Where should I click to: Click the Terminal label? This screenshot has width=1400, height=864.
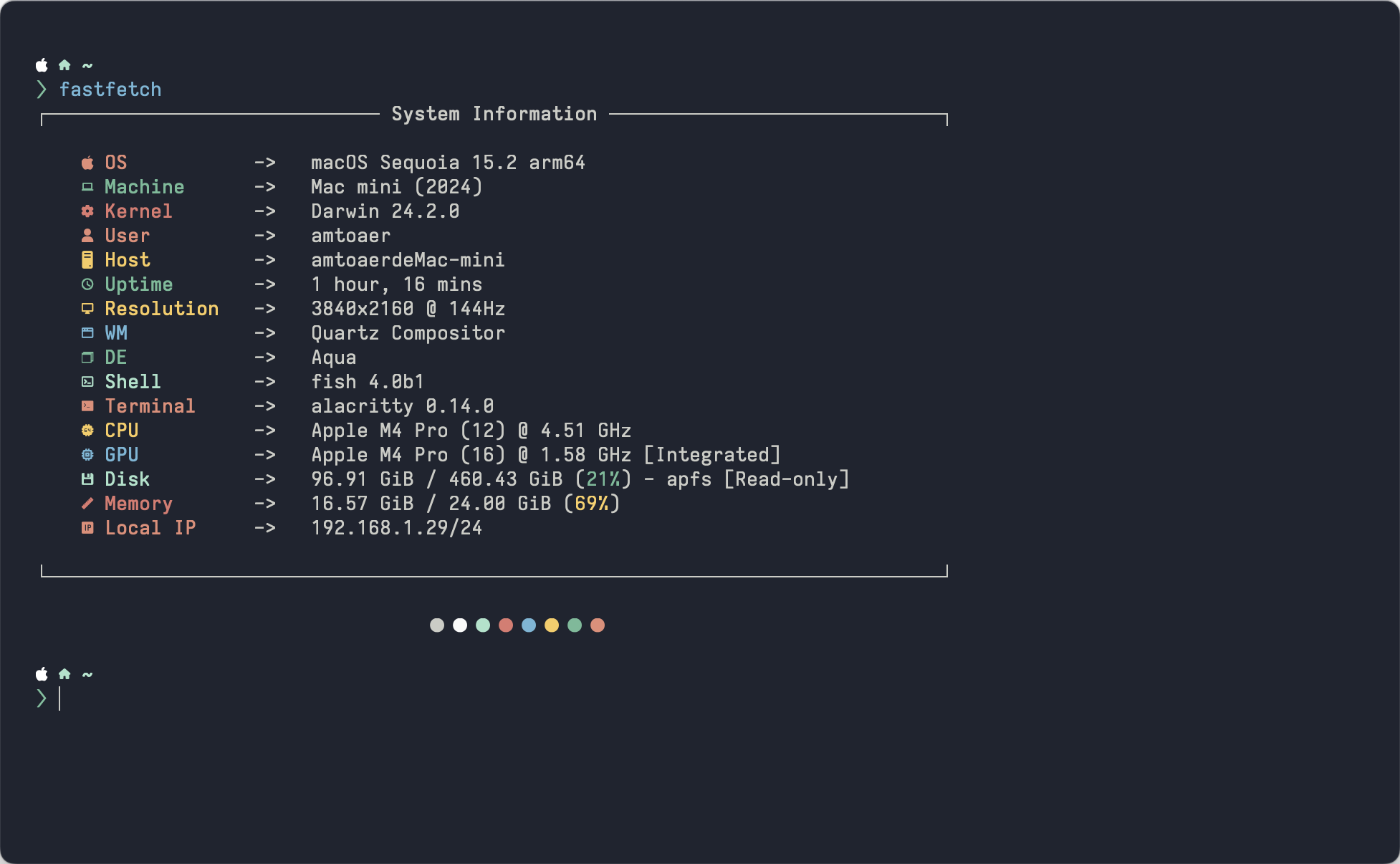150,406
